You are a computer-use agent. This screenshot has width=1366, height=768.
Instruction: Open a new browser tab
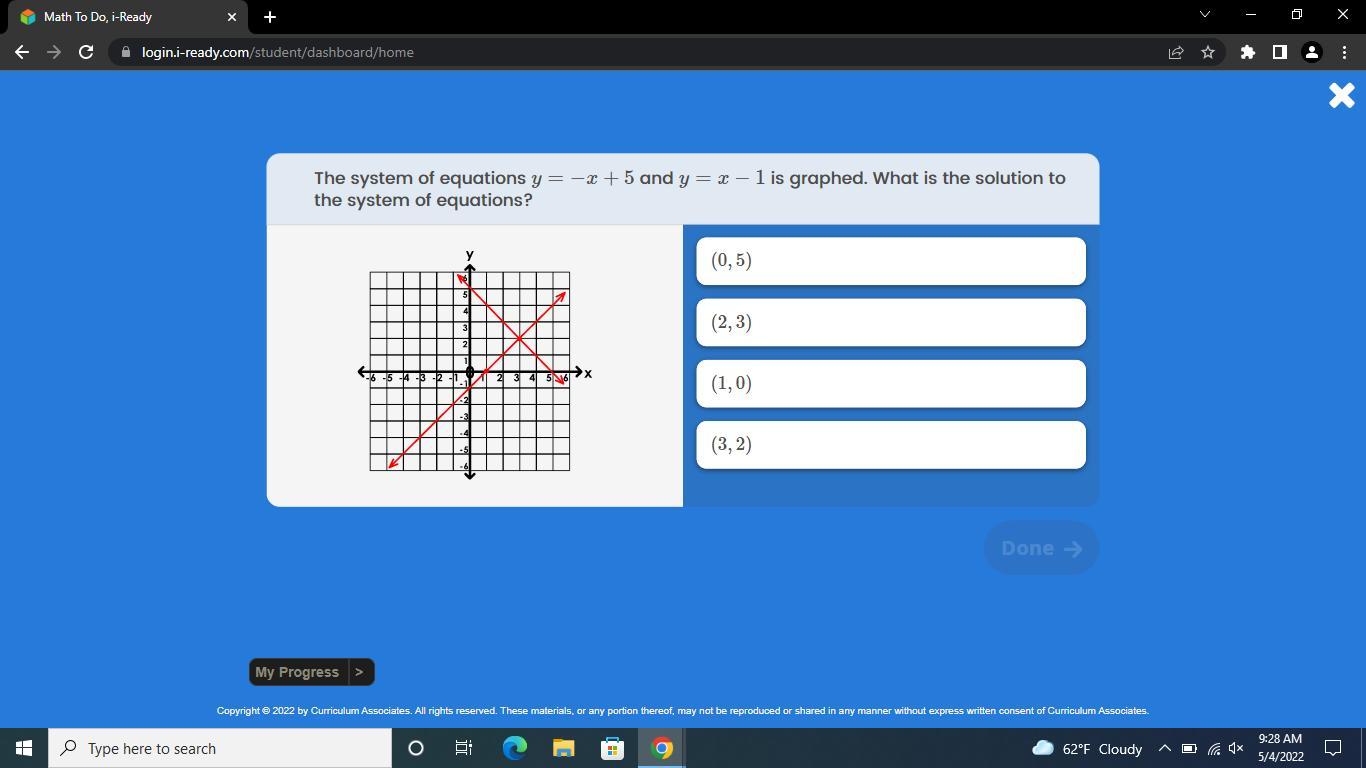(269, 16)
